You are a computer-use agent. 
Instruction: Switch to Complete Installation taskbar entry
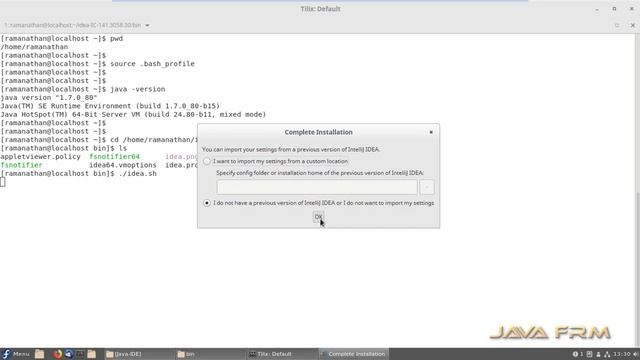[x=353, y=354]
